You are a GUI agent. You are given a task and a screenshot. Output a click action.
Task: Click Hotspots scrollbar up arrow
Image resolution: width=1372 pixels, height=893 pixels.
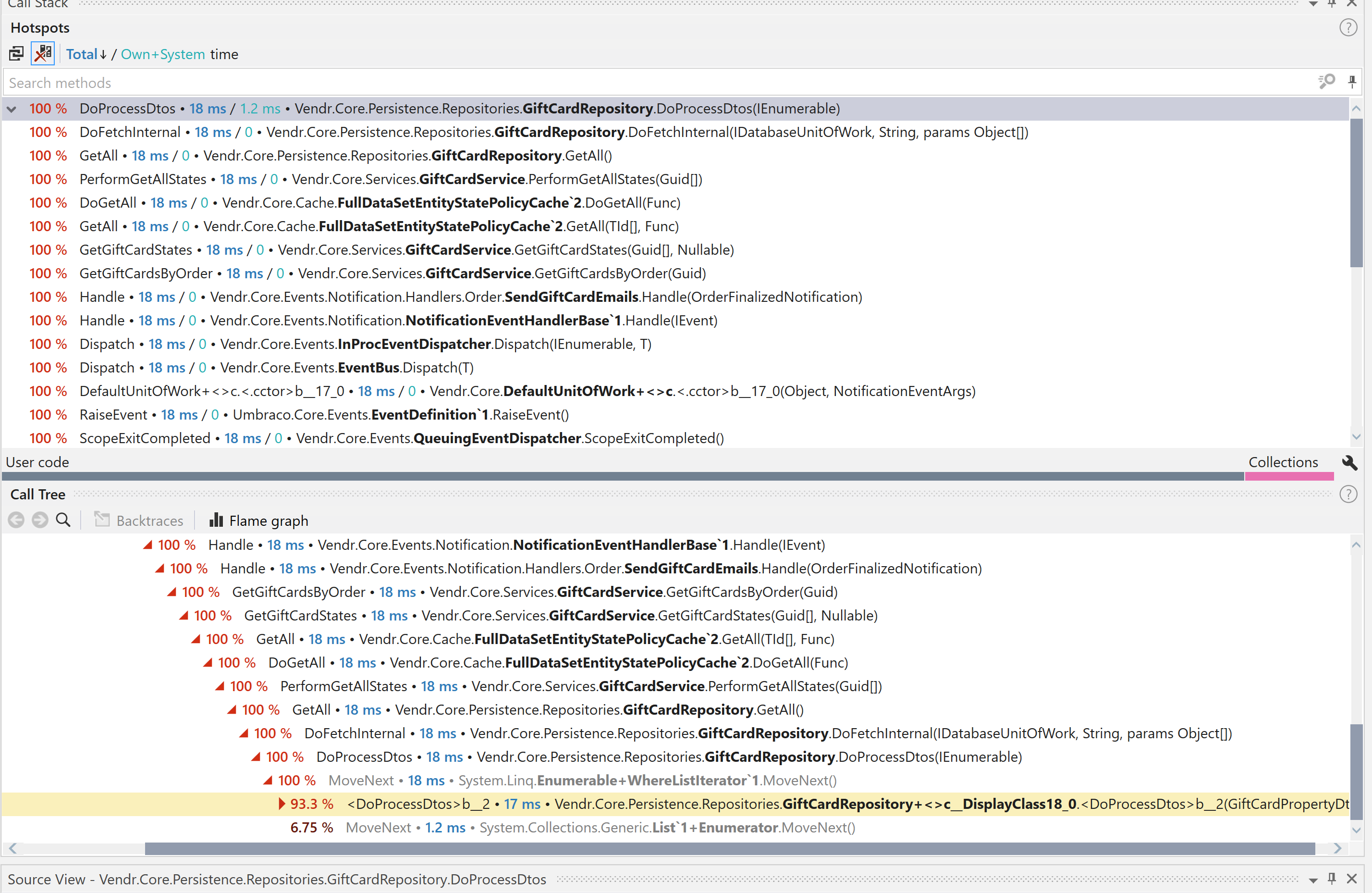pyautogui.click(x=1356, y=109)
